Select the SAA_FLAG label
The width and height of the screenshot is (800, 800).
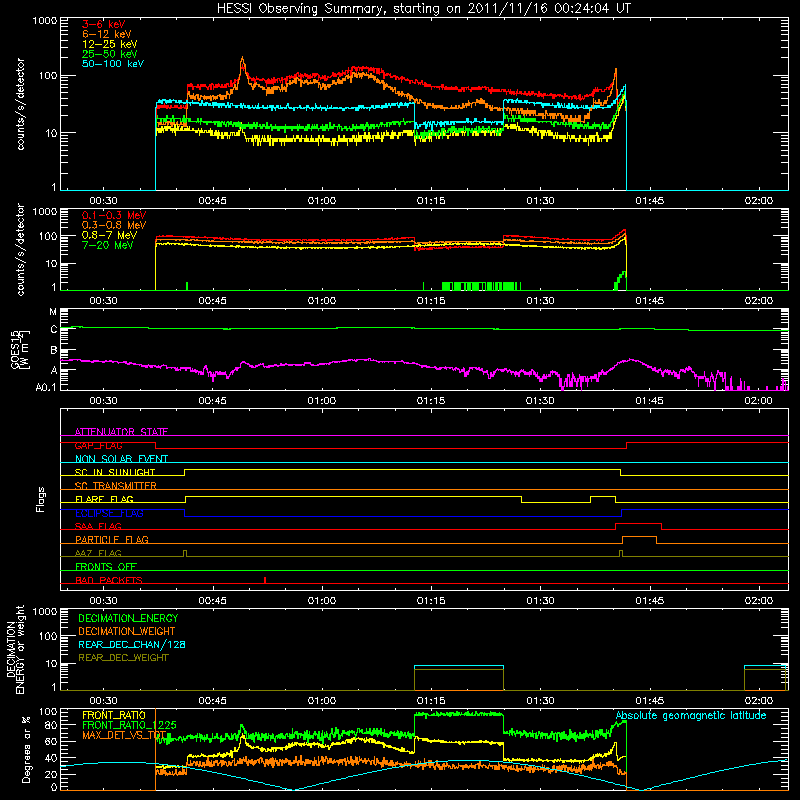click(x=98, y=526)
